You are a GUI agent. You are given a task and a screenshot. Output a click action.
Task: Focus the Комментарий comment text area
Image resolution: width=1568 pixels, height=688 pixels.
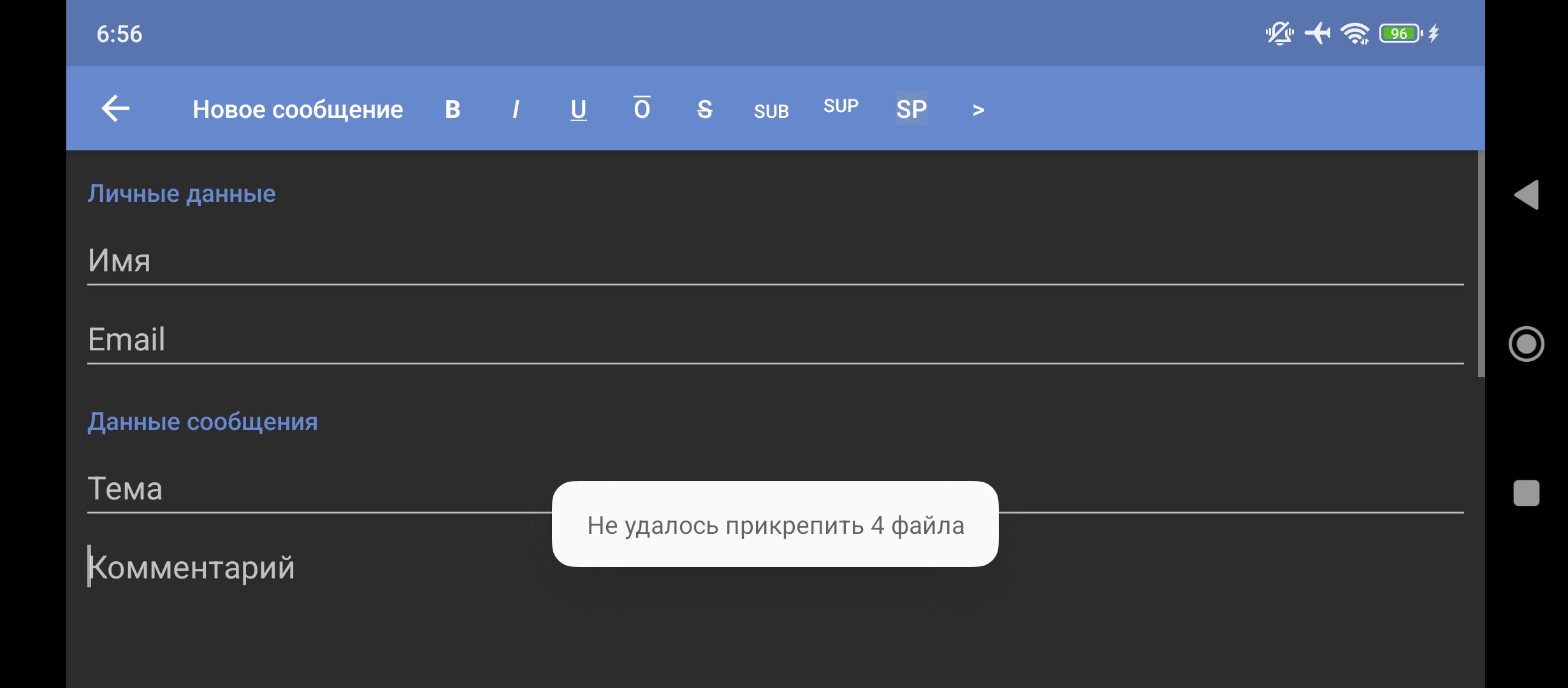coord(774,612)
